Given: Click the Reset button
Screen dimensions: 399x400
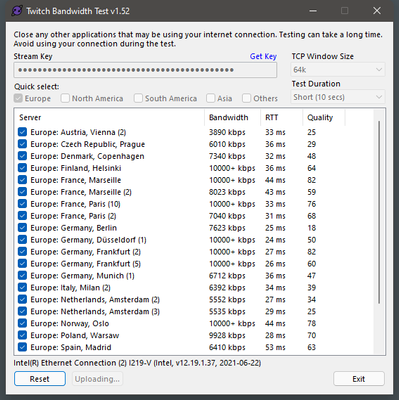Looking at the screenshot, I should click(x=40, y=379).
